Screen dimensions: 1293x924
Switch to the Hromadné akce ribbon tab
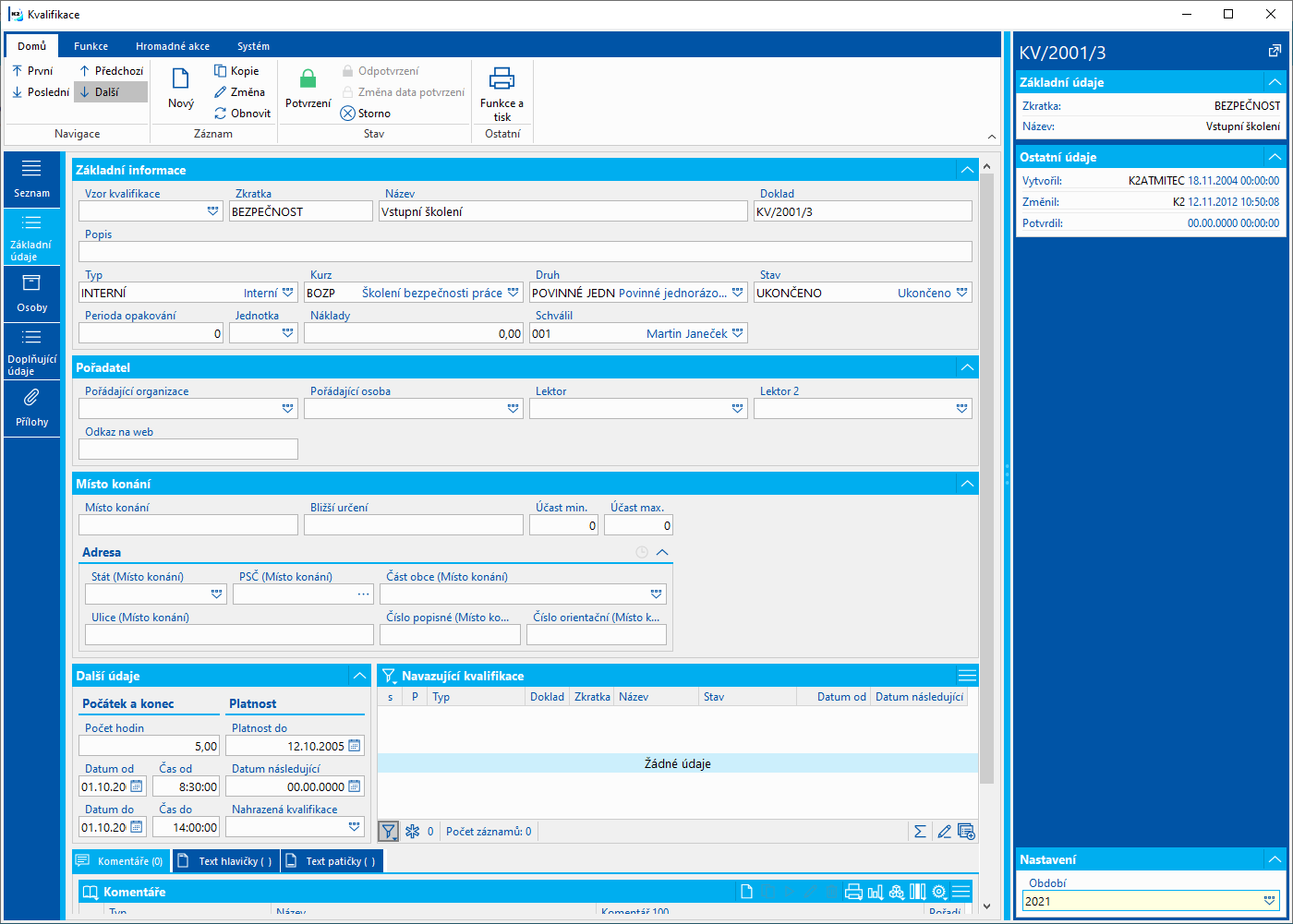tap(172, 46)
